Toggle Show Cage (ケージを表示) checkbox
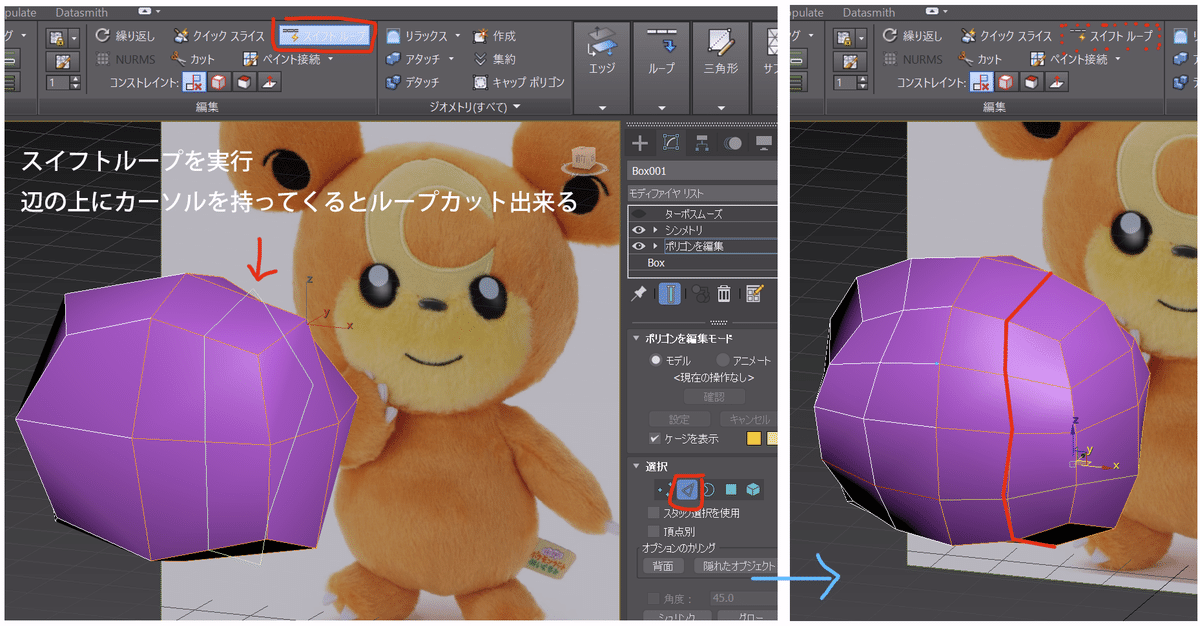Viewport: 1200px width, 626px height. pos(654,439)
